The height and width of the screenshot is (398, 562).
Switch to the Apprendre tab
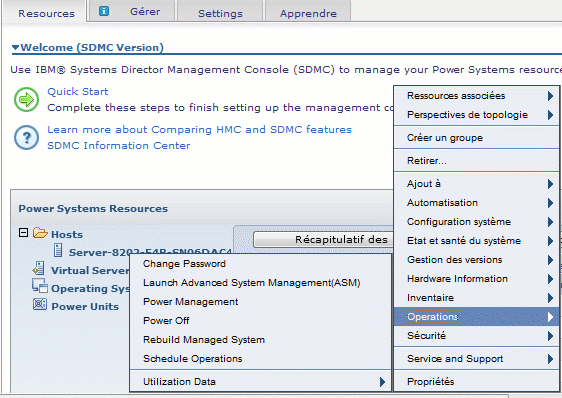[308, 13]
